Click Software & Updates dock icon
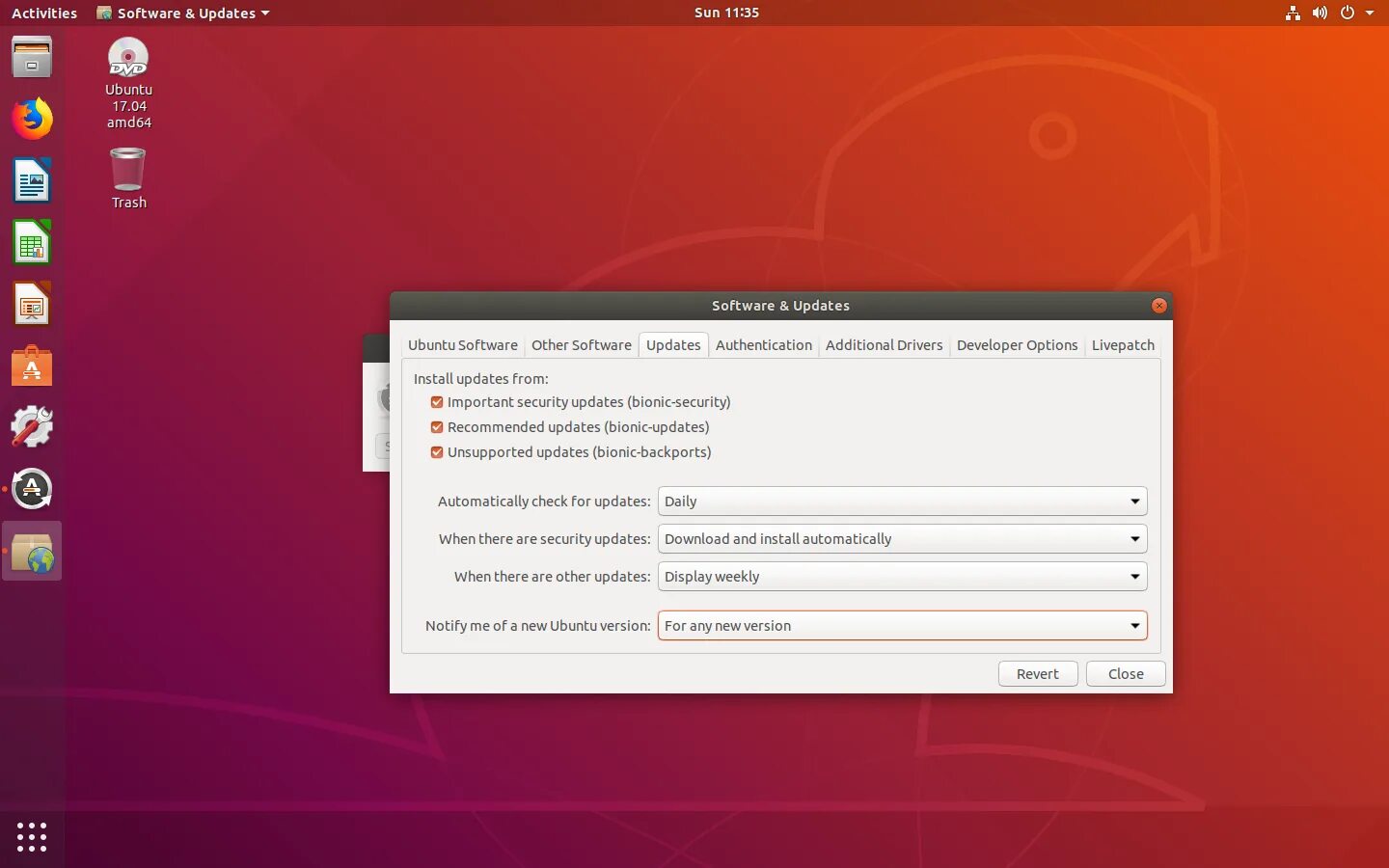 click(x=32, y=552)
